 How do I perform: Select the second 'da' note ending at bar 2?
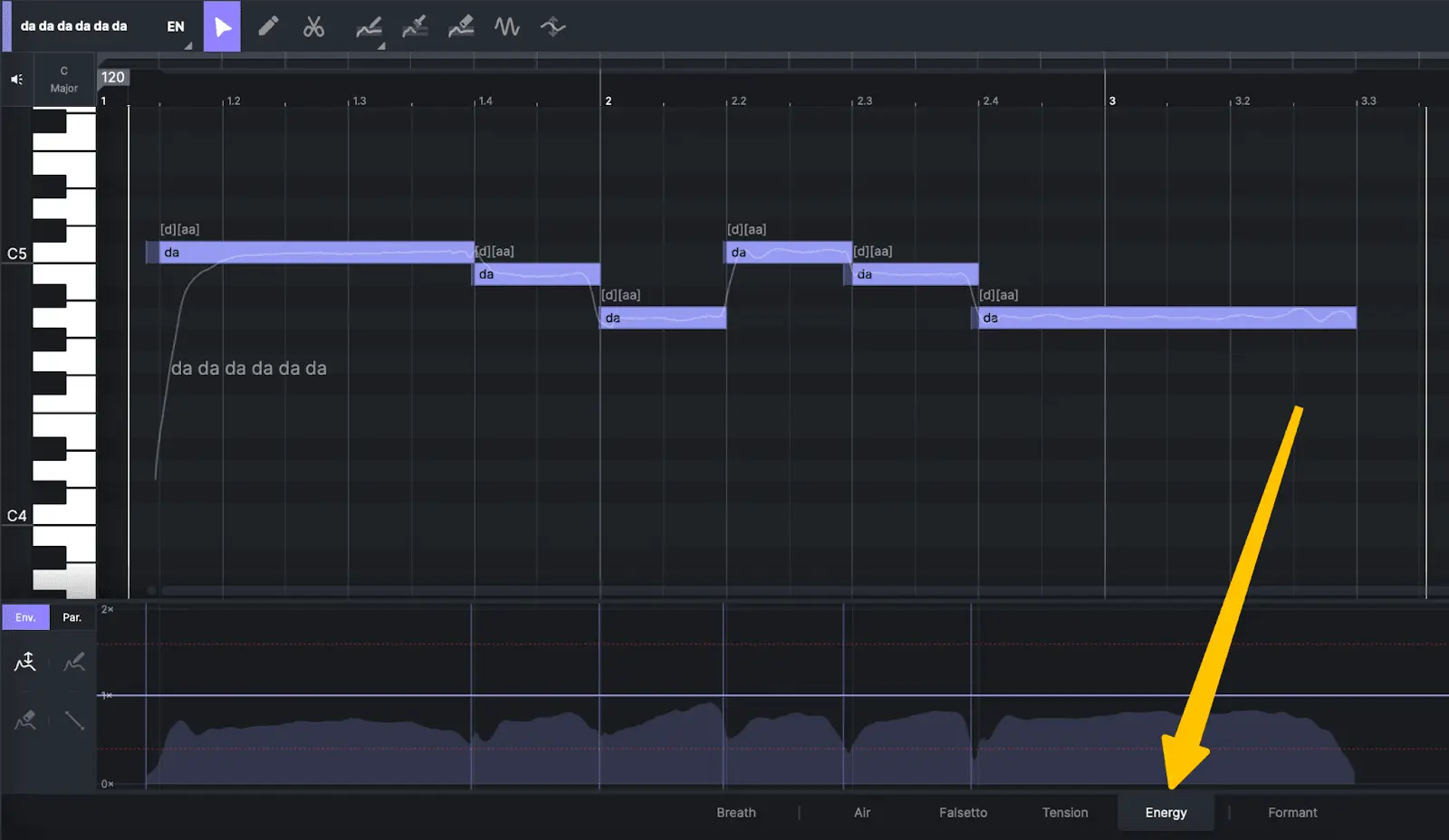tap(536, 274)
